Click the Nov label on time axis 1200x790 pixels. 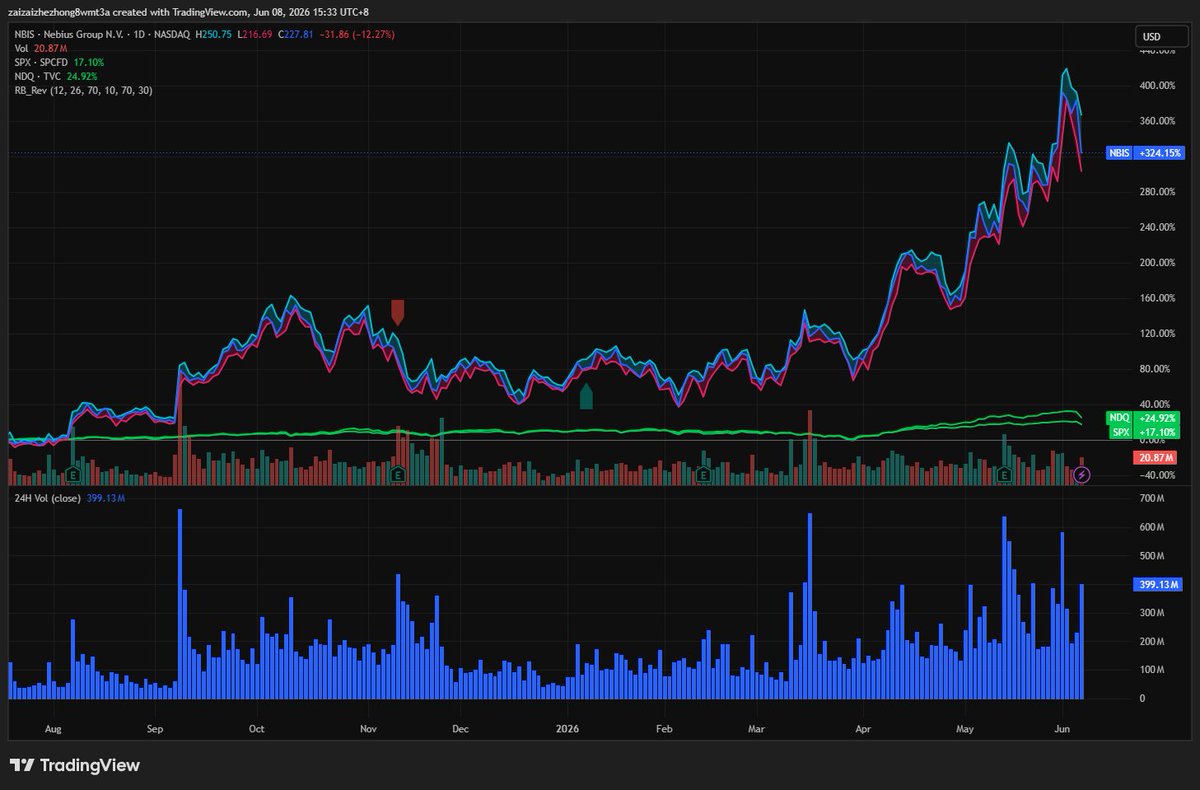367,729
